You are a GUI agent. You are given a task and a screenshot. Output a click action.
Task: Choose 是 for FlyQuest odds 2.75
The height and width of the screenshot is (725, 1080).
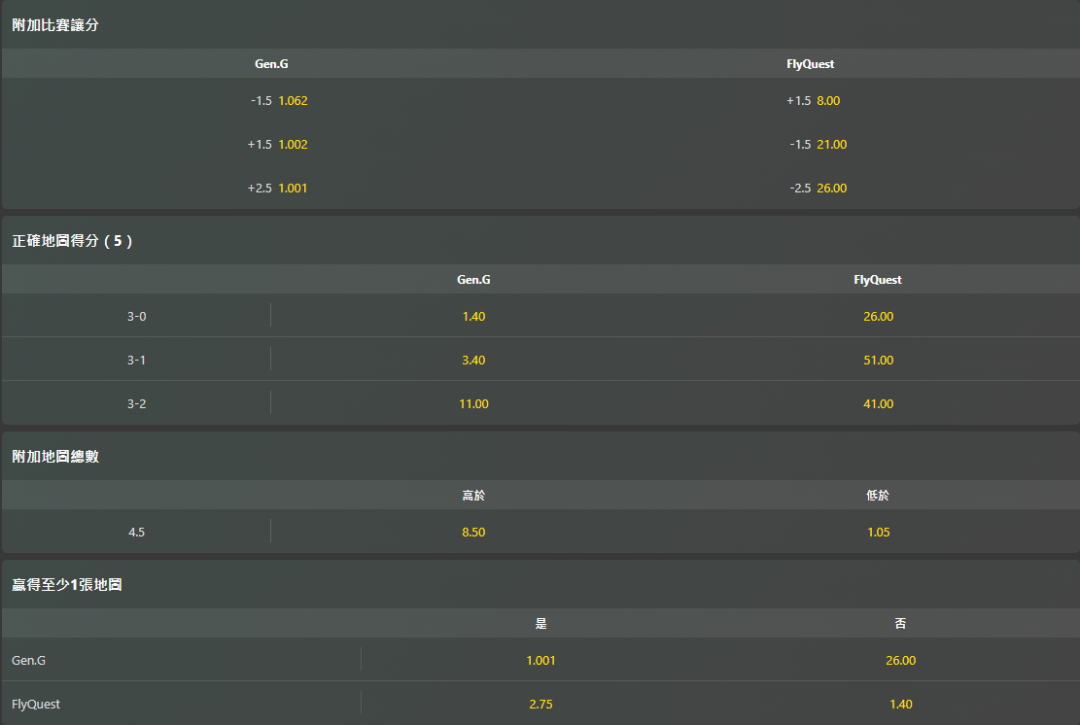coord(541,705)
